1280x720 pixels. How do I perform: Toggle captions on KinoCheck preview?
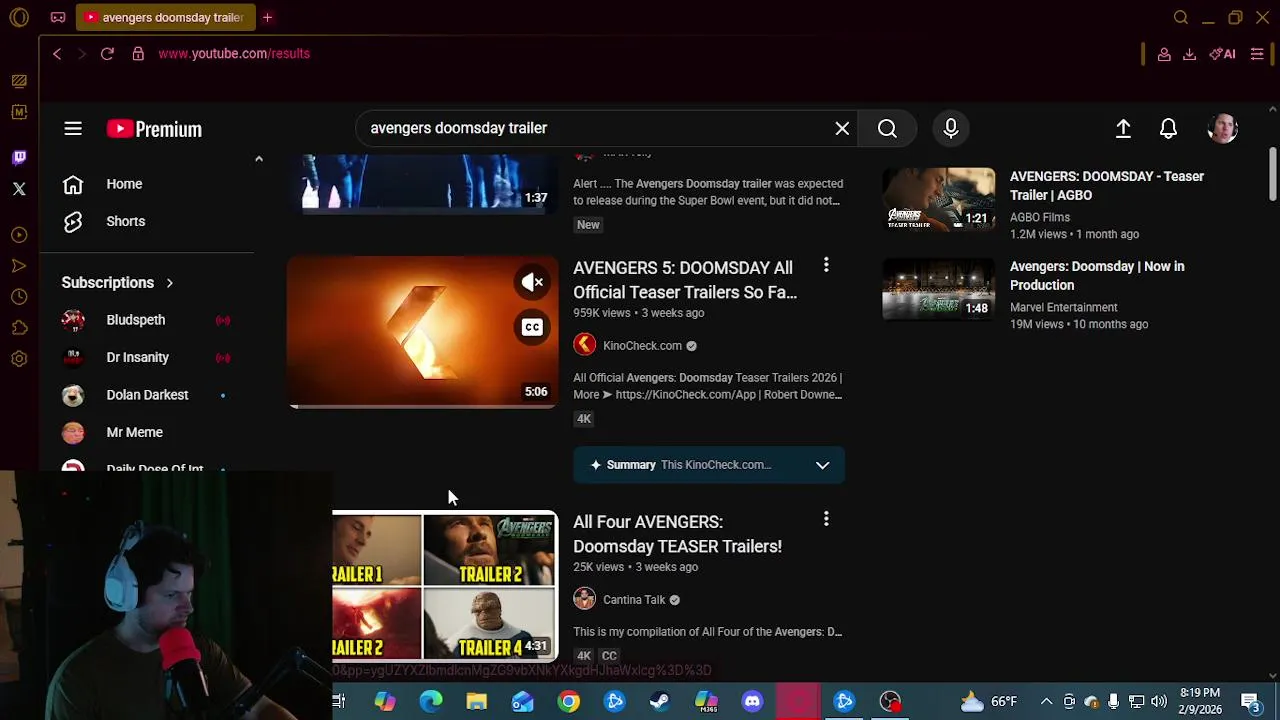(533, 327)
